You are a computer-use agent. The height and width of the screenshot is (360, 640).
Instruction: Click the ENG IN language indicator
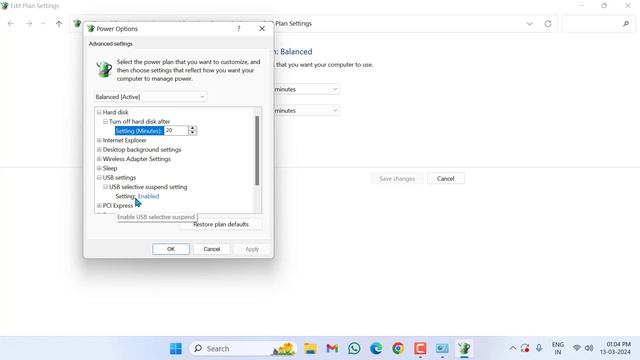(558, 348)
